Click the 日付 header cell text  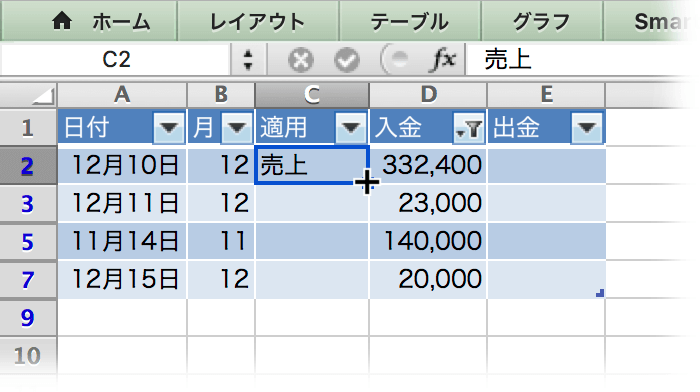click(x=86, y=128)
